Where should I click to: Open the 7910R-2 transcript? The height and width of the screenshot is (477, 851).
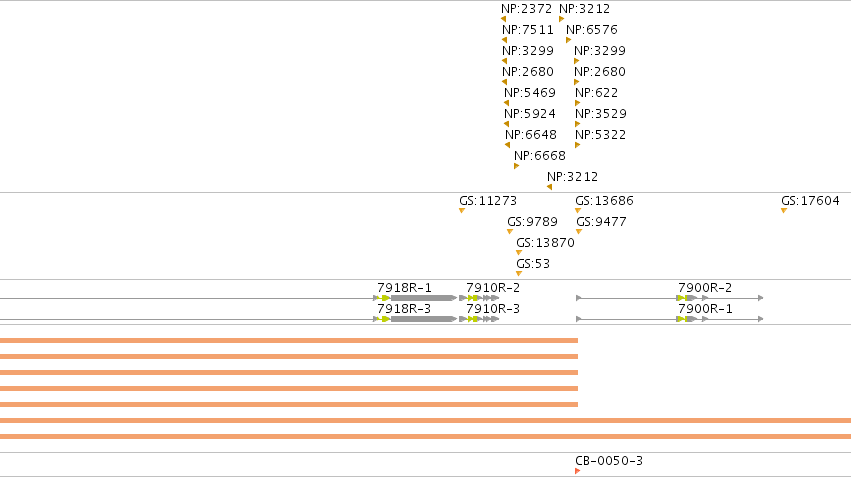(493, 288)
